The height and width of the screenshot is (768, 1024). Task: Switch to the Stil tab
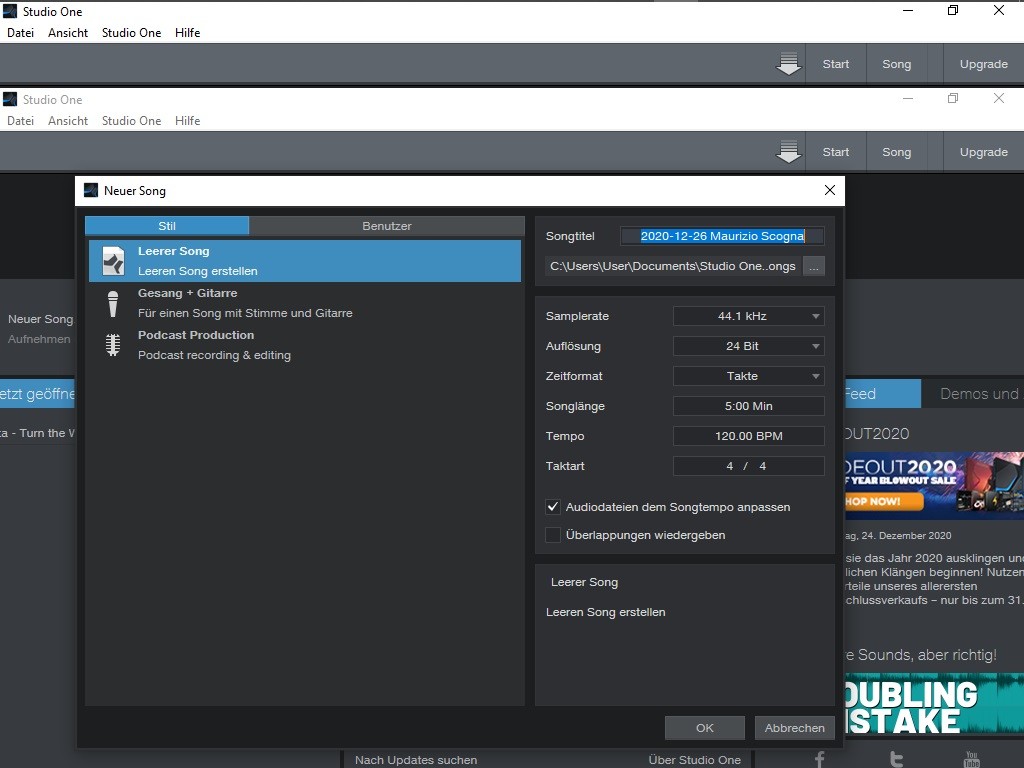[167, 226]
